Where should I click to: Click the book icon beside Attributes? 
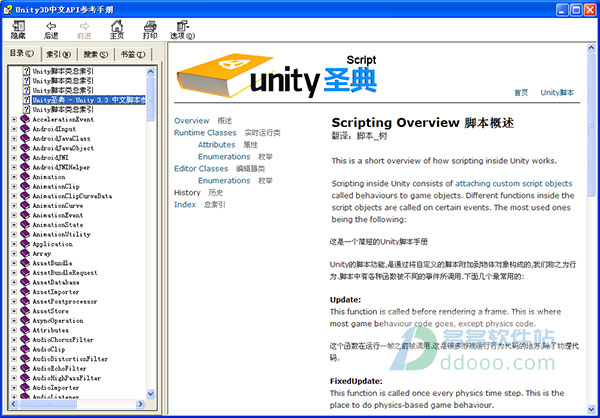(25, 330)
